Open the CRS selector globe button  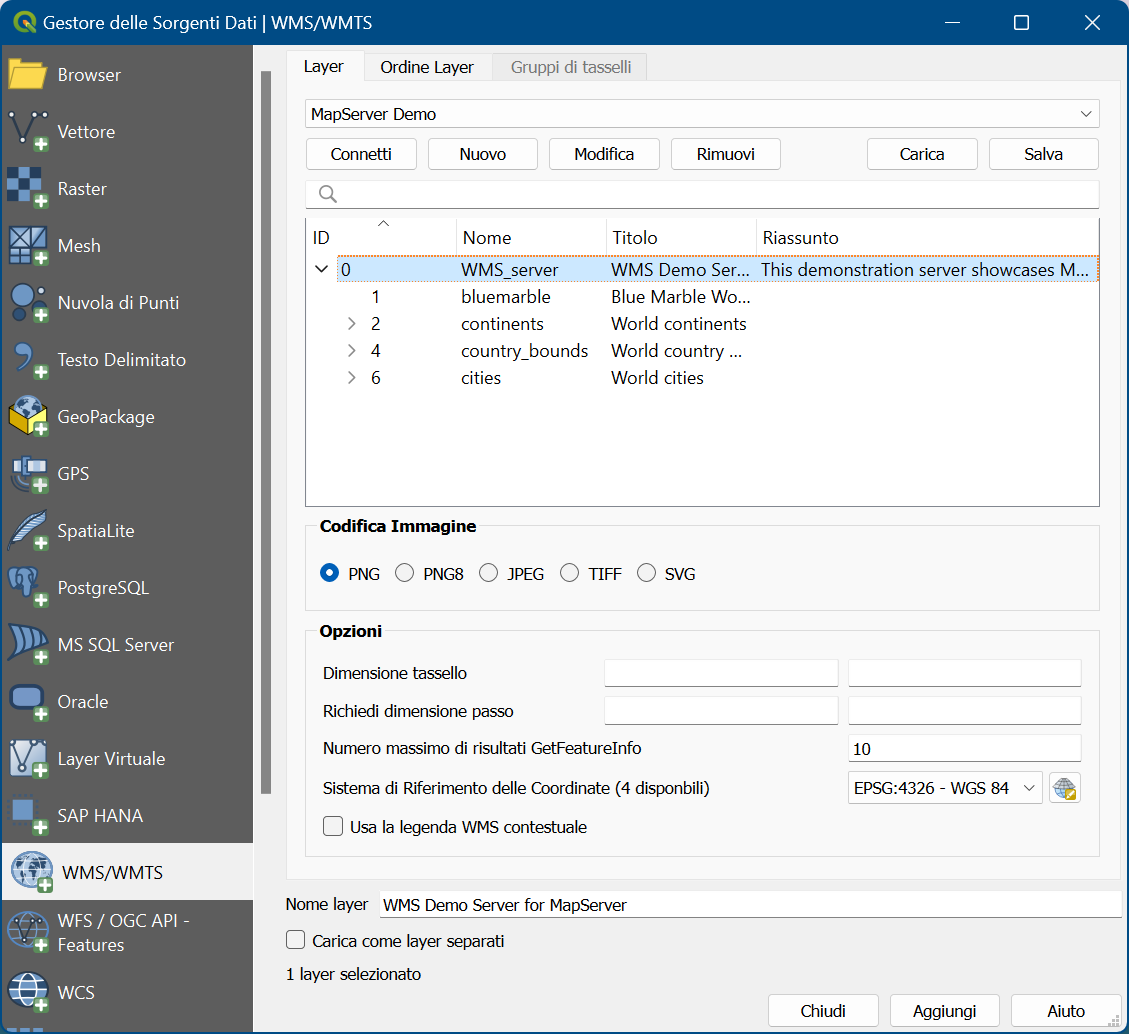click(x=1064, y=788)
